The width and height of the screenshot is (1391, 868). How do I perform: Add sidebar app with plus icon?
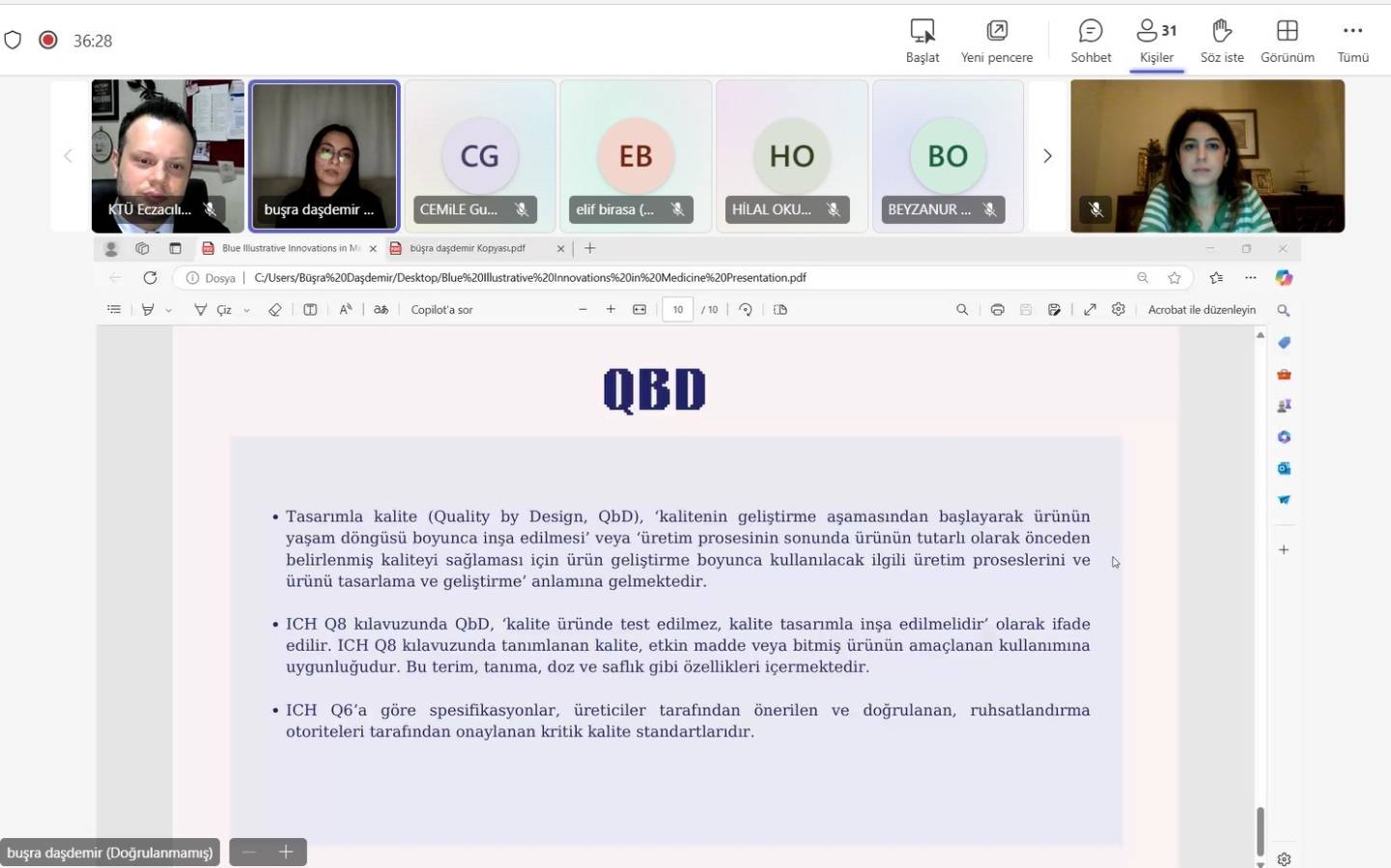(x=1284, y=549)
